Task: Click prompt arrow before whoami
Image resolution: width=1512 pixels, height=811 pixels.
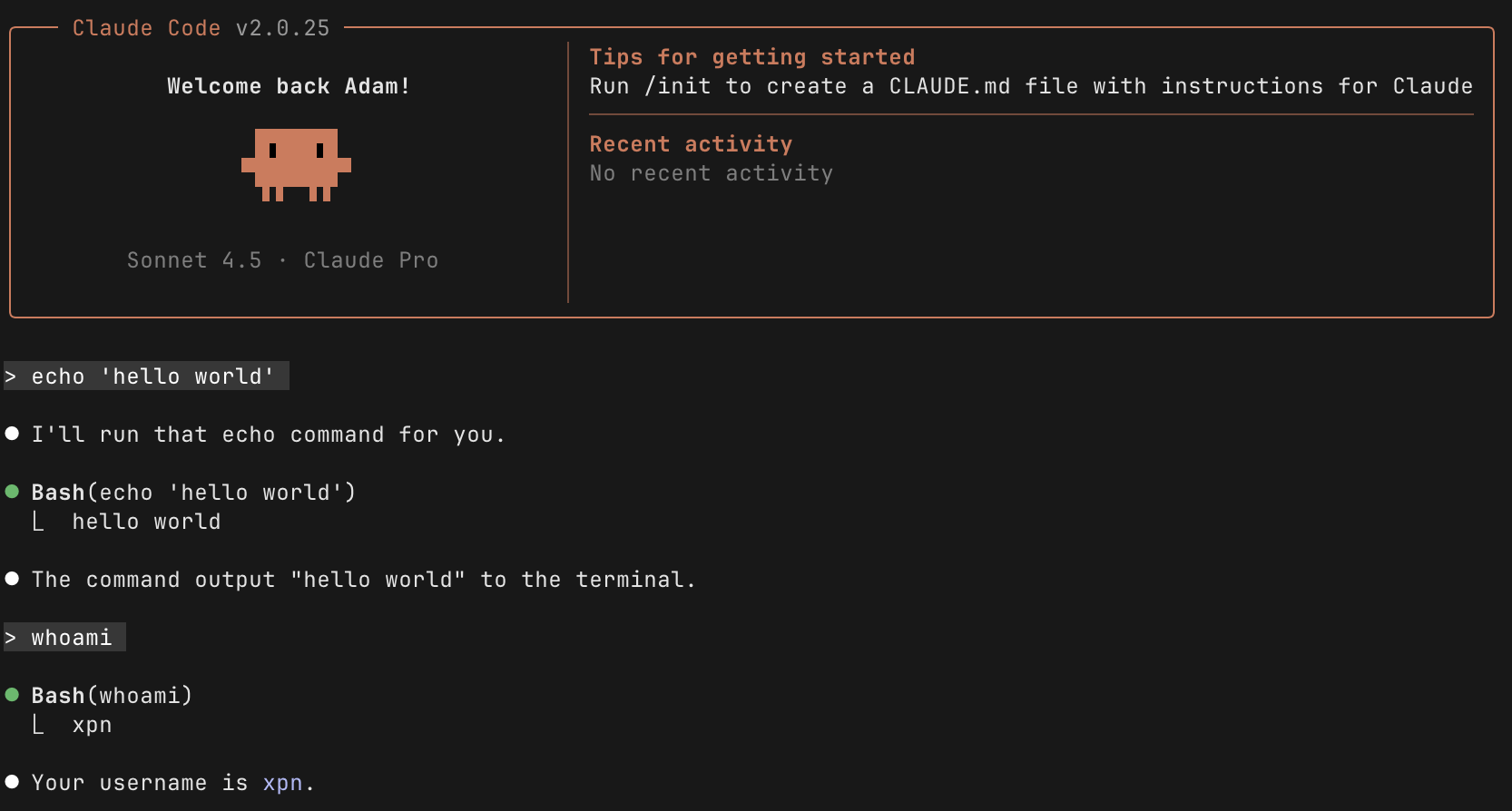Action: point(11,638)
